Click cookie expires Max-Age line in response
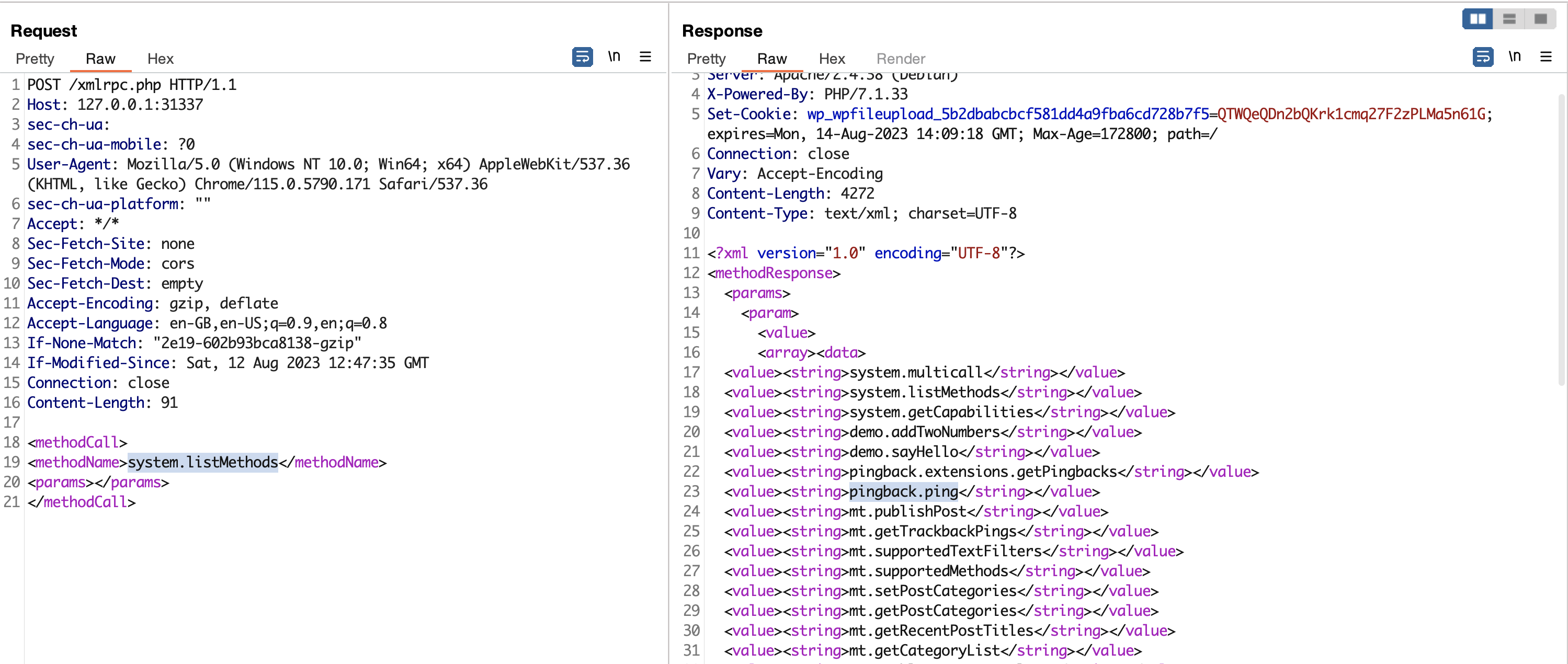Screen dimensions: 1568x664 [x=962, y=134]
